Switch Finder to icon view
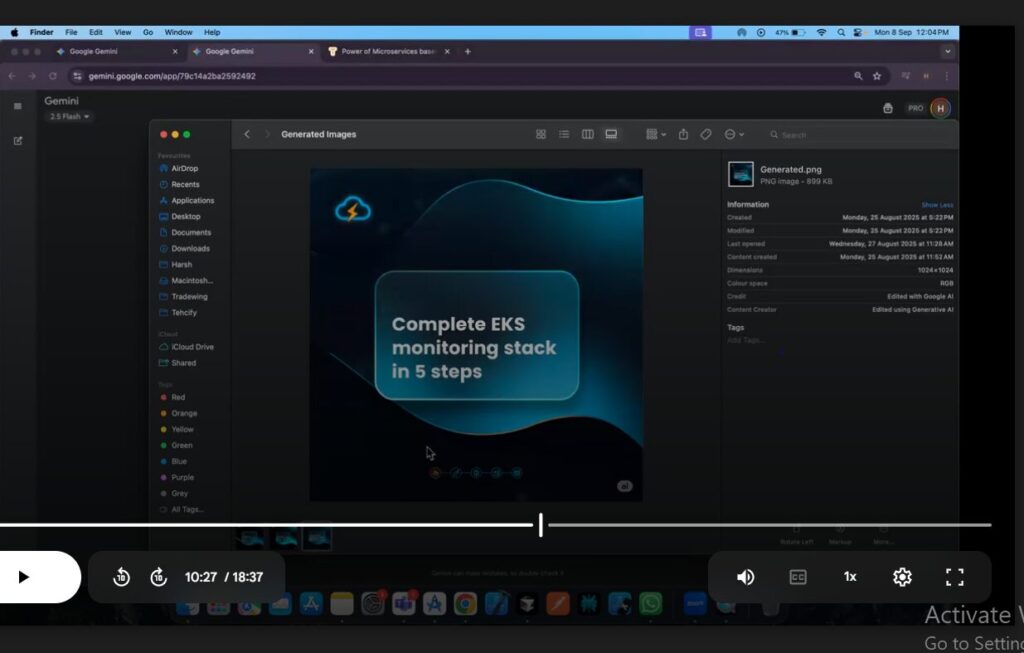The image size is (1024, 653). 541,134
